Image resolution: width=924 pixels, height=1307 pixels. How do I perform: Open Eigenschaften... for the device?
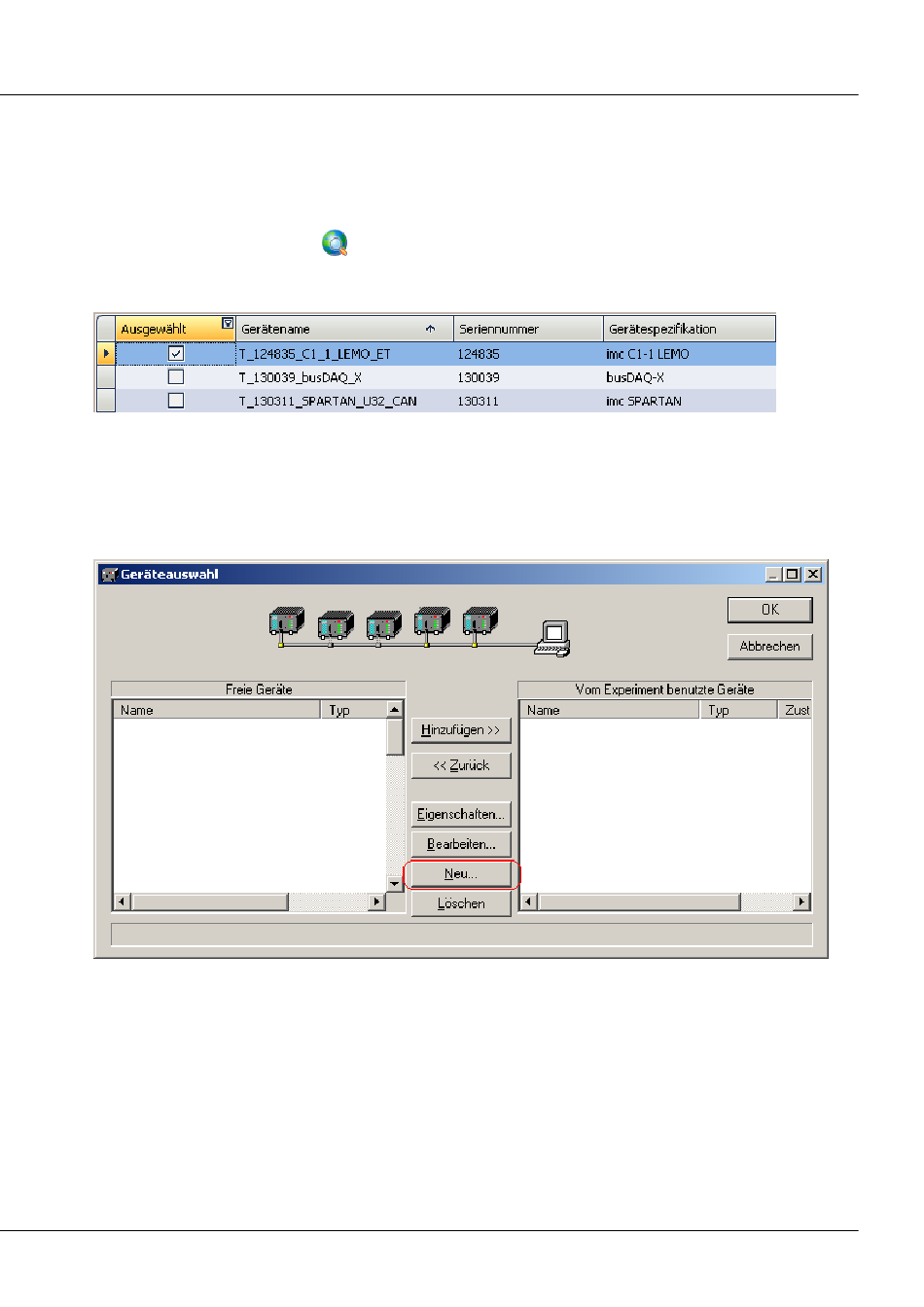click(x=461, y=815)
